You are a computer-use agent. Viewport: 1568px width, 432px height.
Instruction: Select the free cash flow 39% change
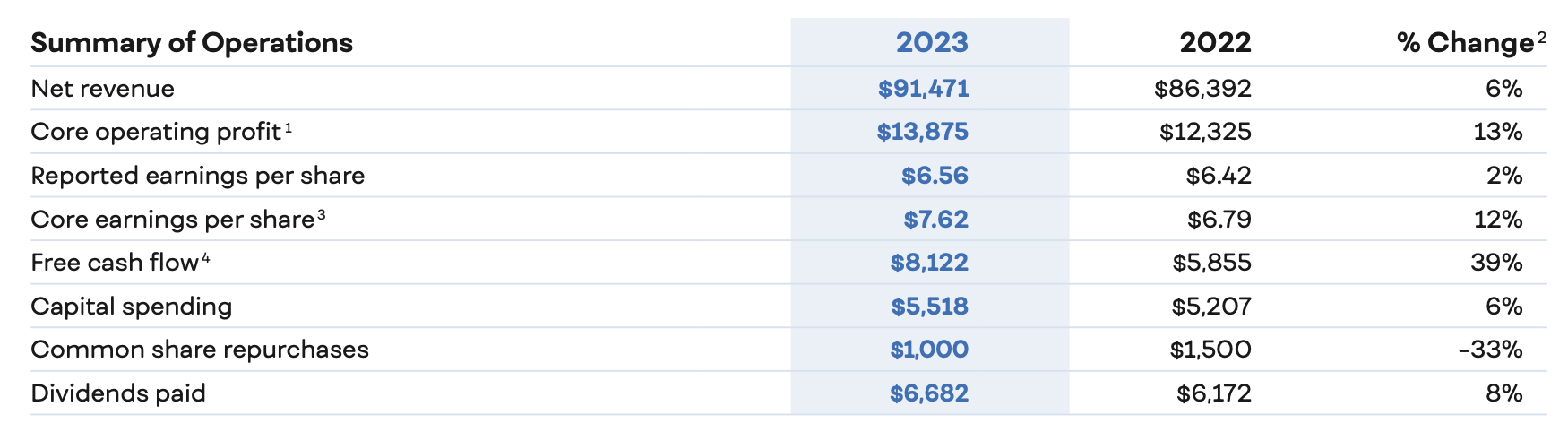(1496, 263)
